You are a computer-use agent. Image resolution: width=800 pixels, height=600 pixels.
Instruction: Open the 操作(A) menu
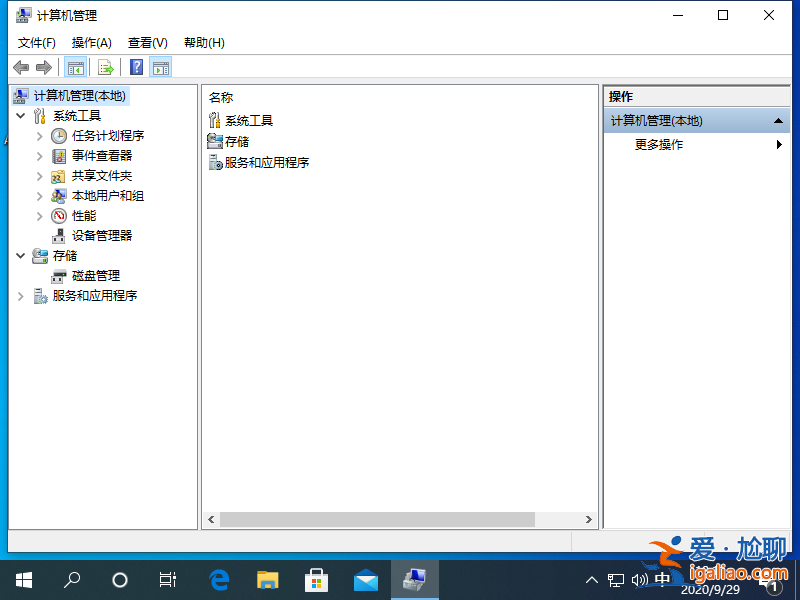click(91, 42)
